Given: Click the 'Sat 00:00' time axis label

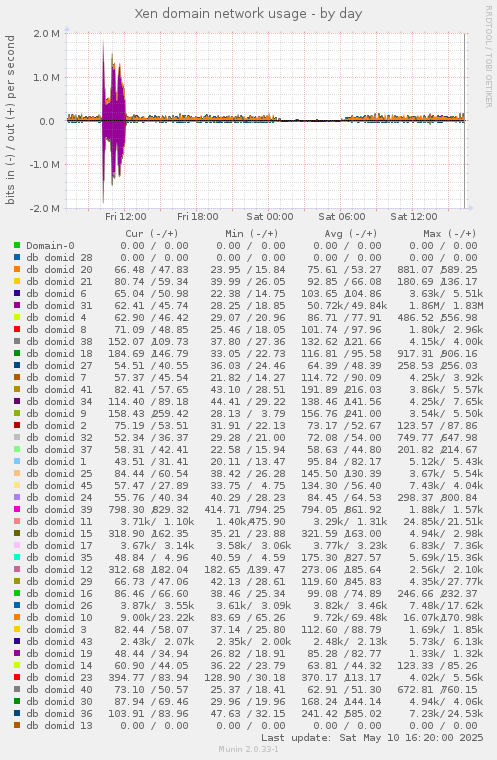Looking at the screenshot, I should (x=270, y=217).
